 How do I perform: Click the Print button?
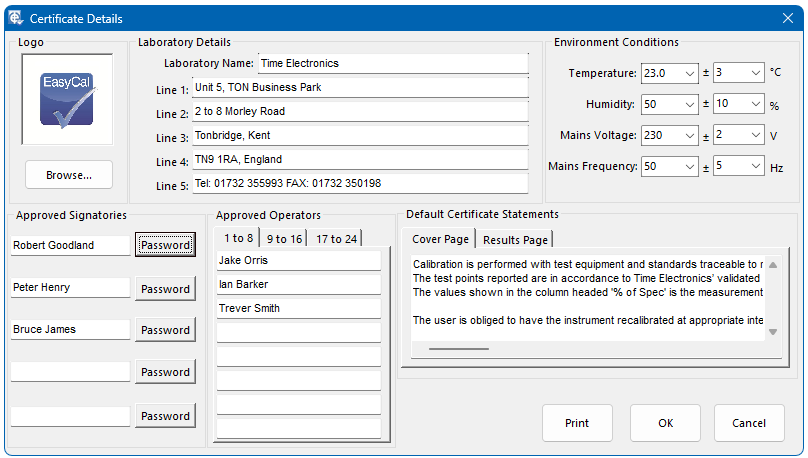(x=577, y=423)
